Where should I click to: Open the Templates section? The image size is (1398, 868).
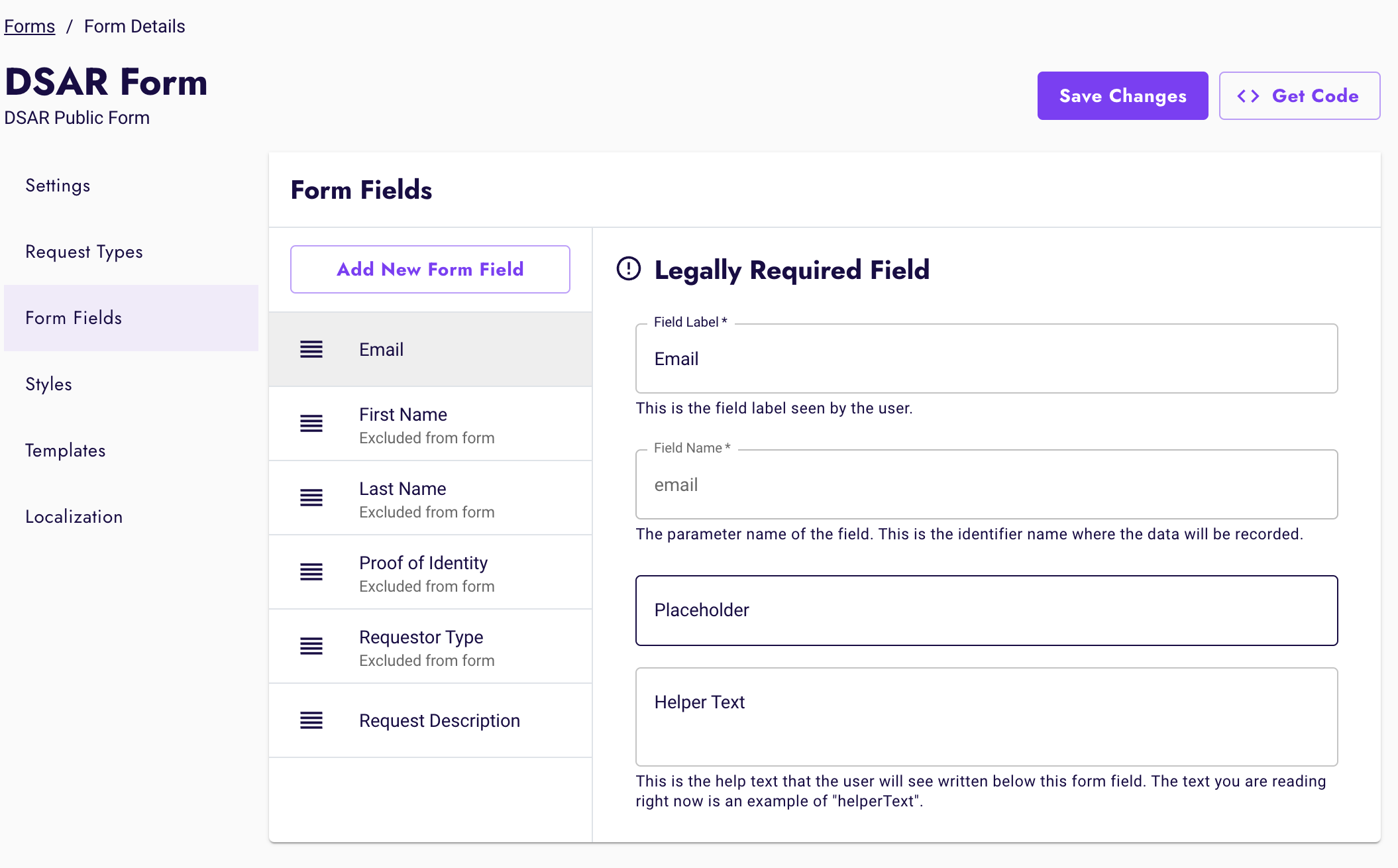pyautogui.click(x=65, y=451)
